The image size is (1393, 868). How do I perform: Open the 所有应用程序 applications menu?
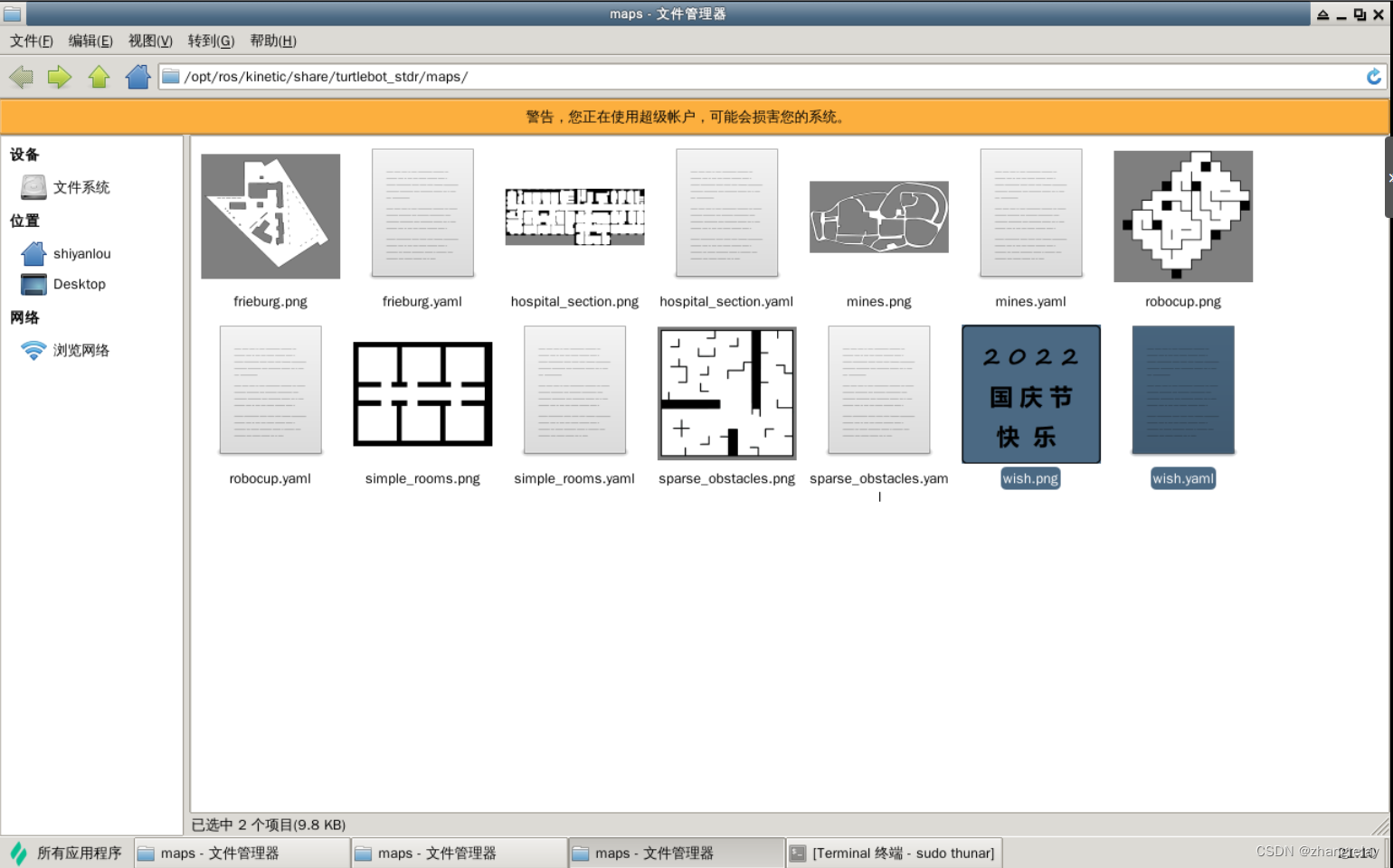tap(66, 853)
